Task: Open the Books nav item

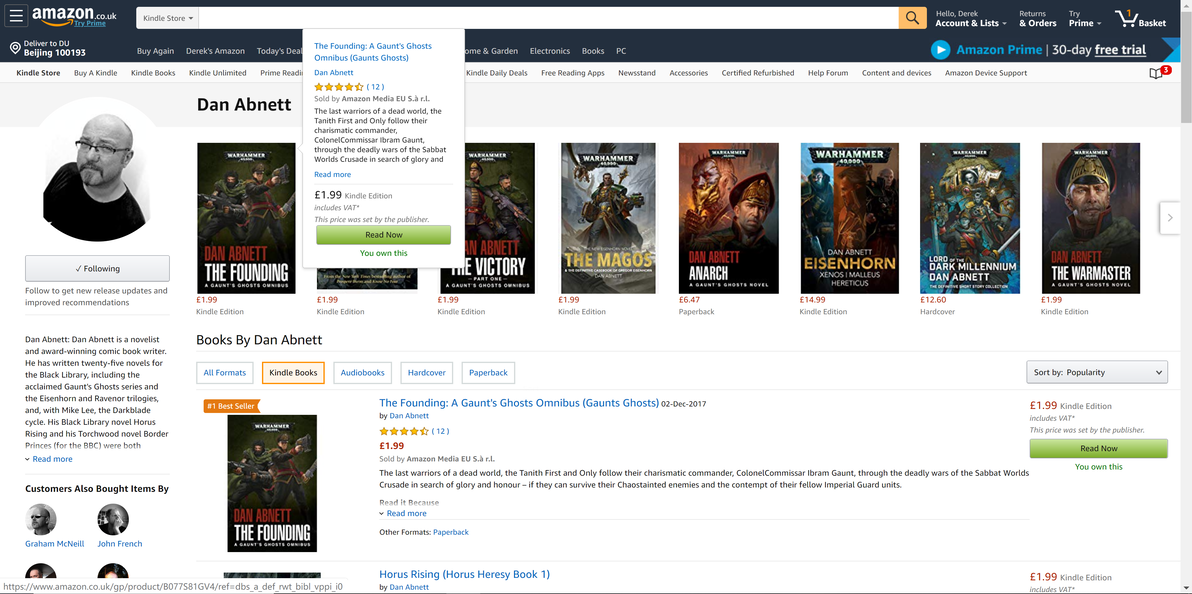Action: pos(593,51)
